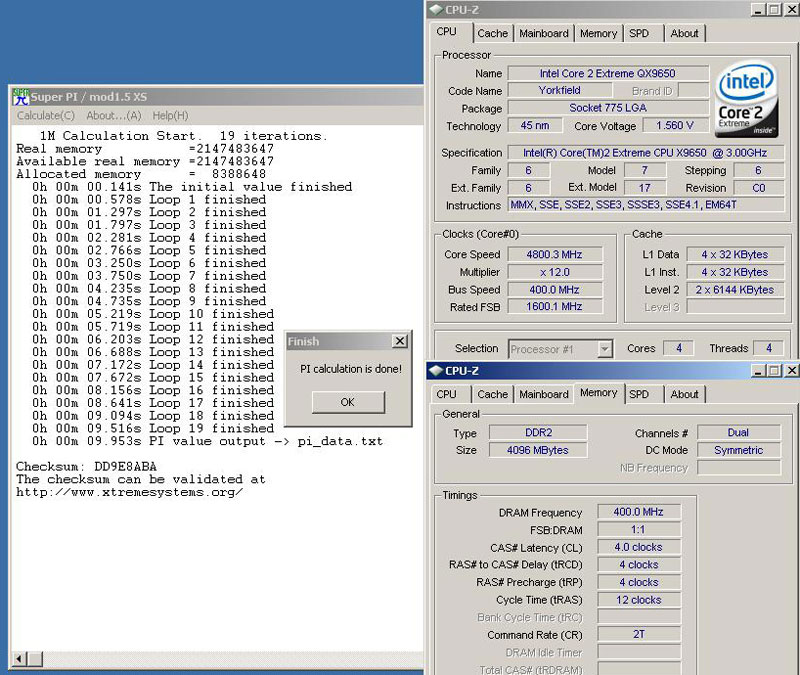This screenshot has height=675, width=800.
Task: Close the Finish dialog with its X button
Action: click(400, 341)
